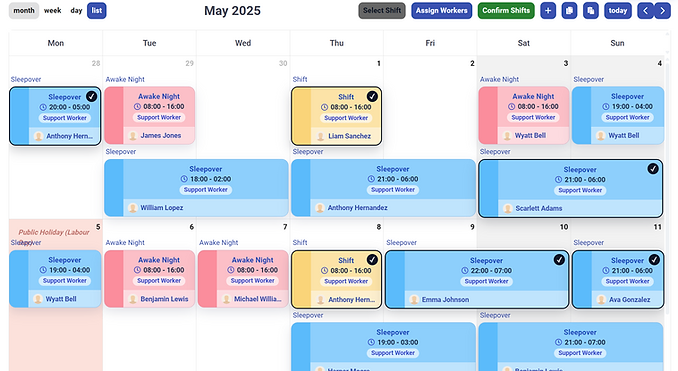Click James Jones avatar icon
678x371 pixels.
pos(133,136)
